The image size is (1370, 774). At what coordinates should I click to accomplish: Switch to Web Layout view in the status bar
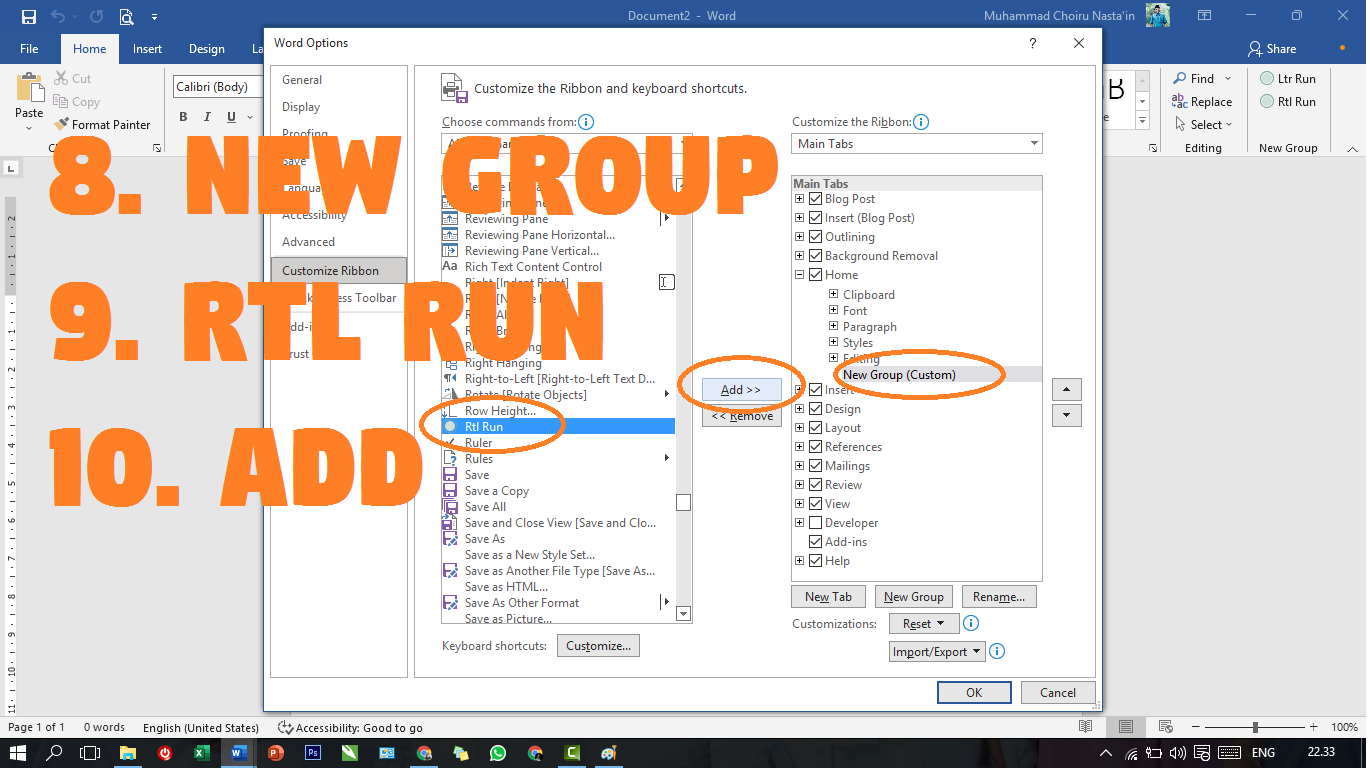(x=1166, y=727)
